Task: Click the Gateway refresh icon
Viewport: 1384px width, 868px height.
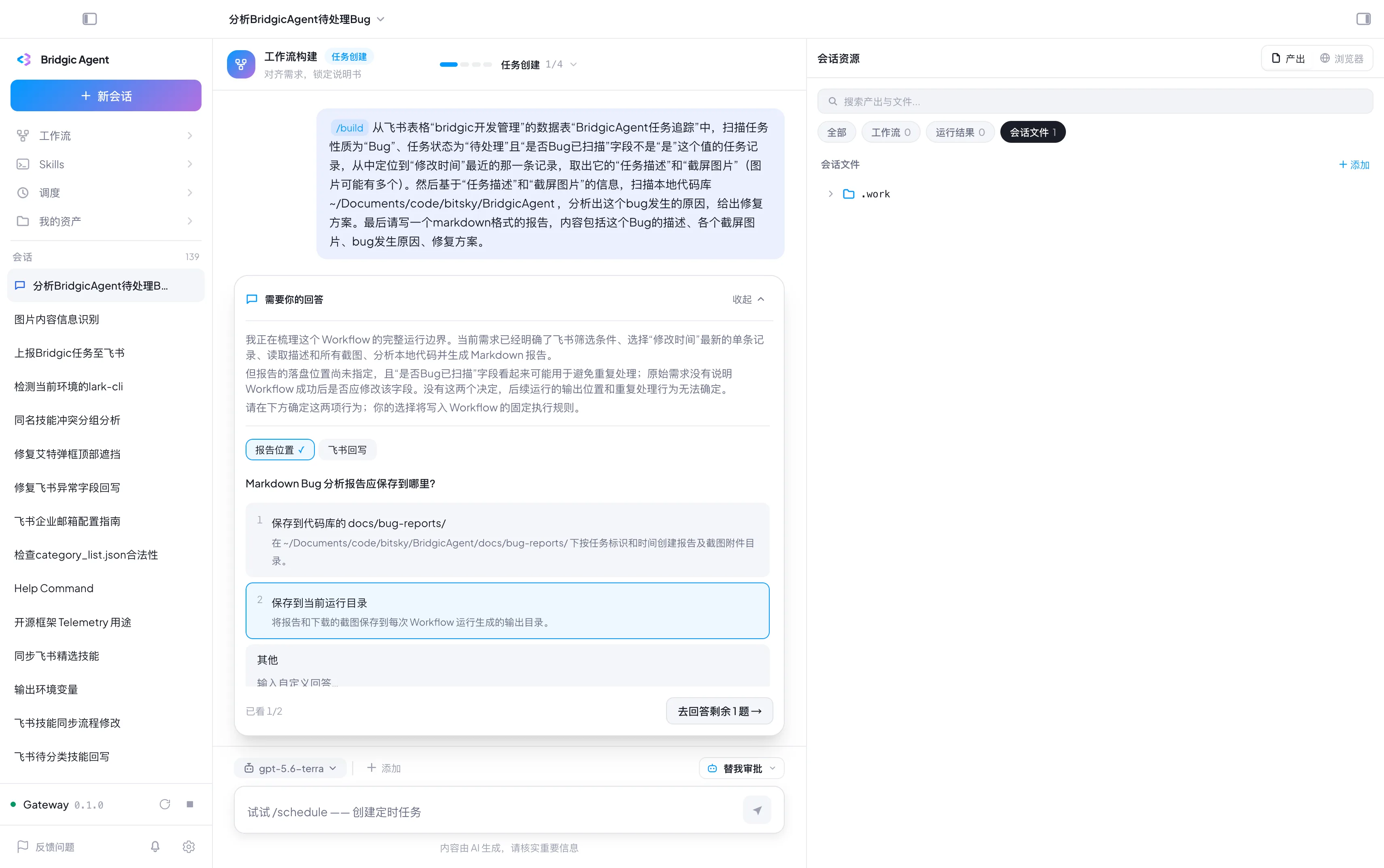Action: tap(165, 804)
